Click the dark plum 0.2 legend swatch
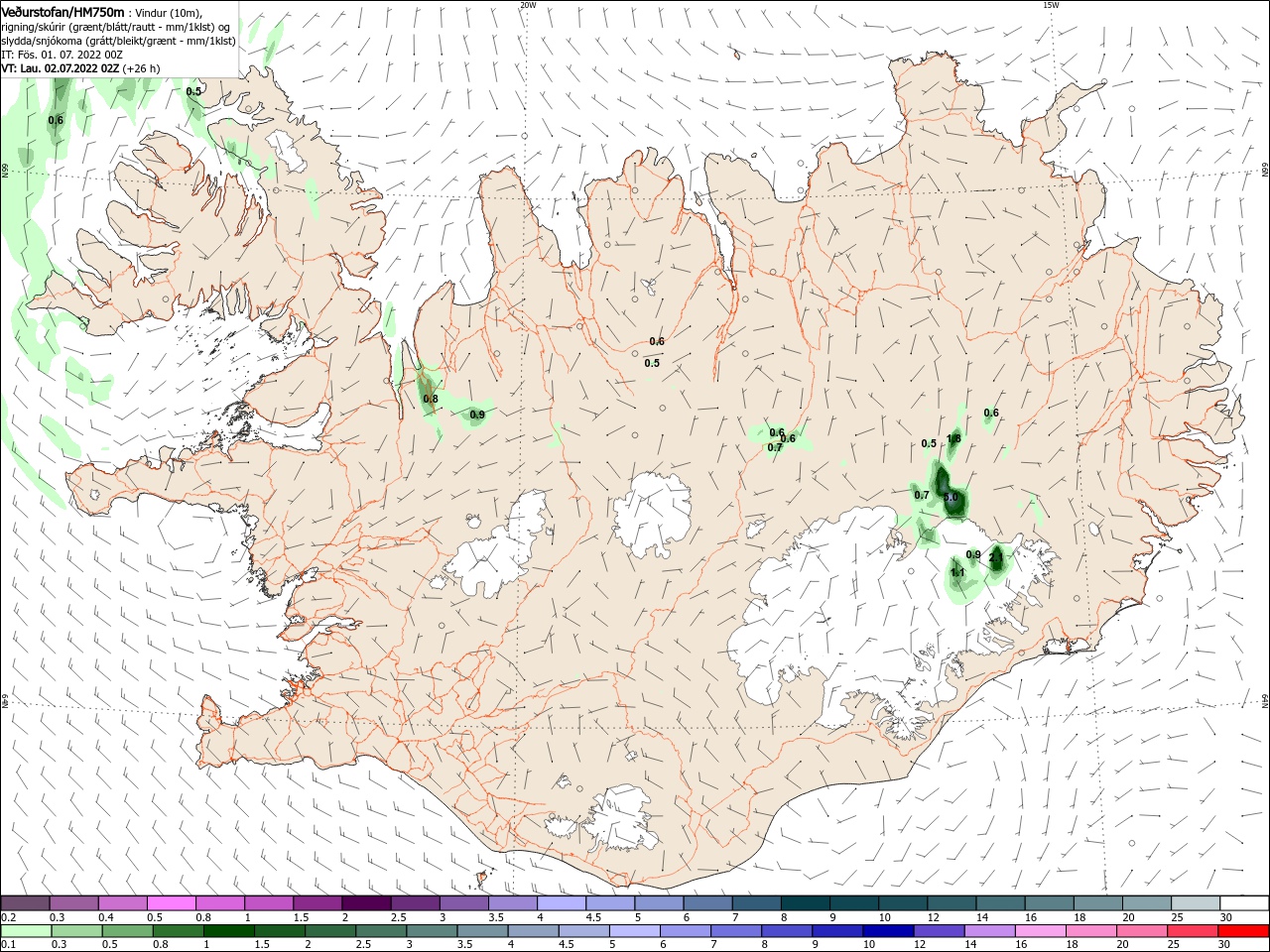Screen dimensions: 1270x952 (25, 903)
